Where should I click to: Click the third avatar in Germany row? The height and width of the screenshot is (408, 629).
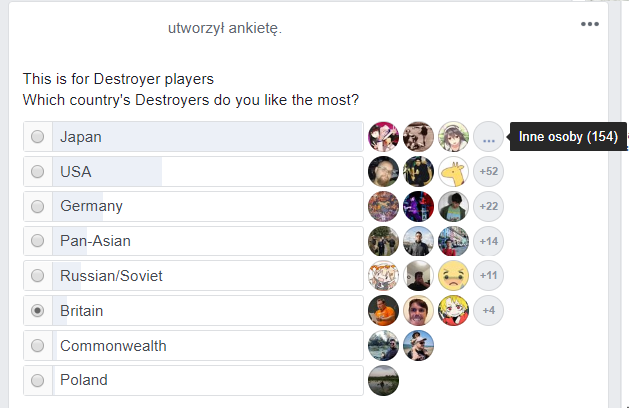pos(454,207)
